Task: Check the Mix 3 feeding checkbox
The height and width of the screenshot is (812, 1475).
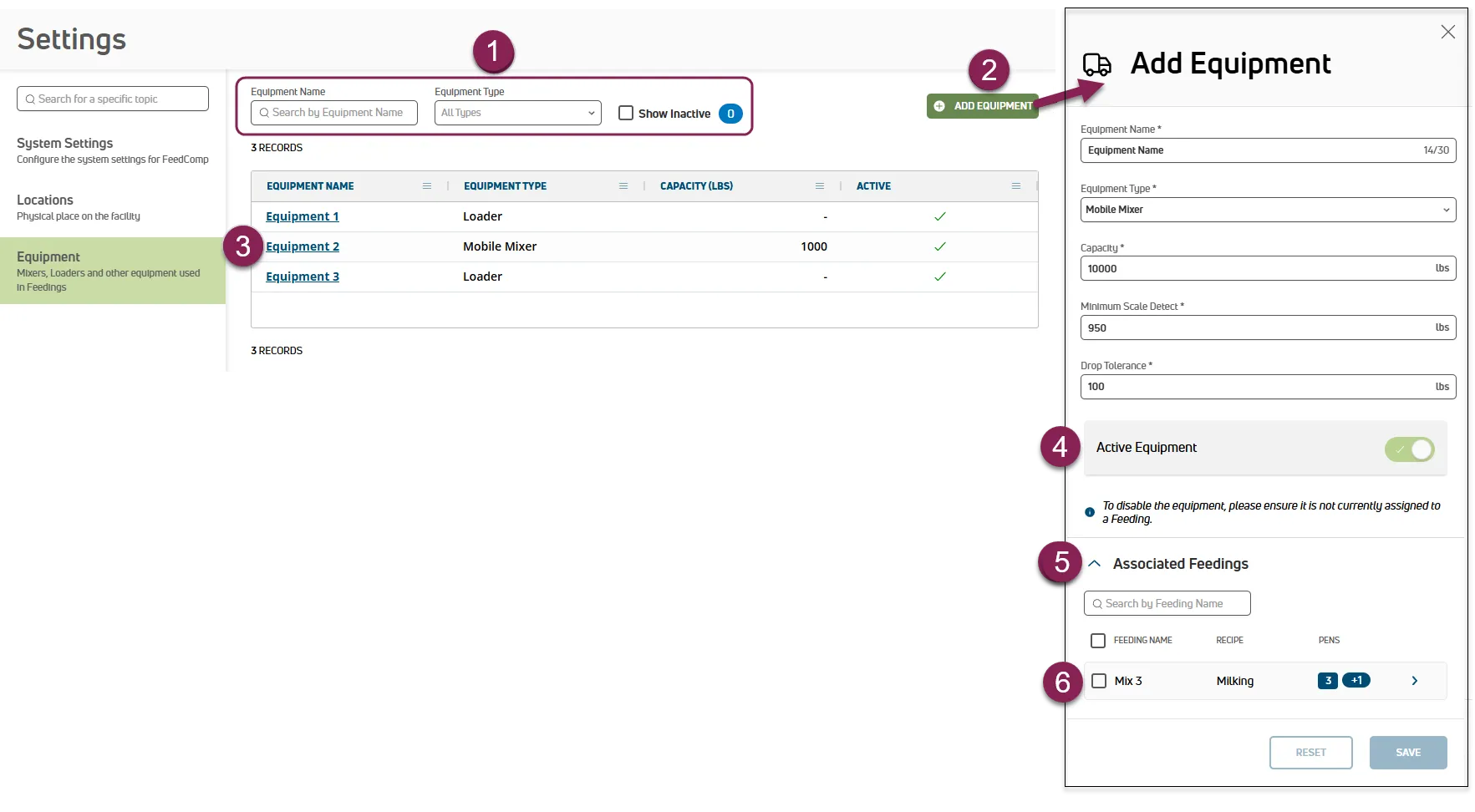Action: (1099, 681)
